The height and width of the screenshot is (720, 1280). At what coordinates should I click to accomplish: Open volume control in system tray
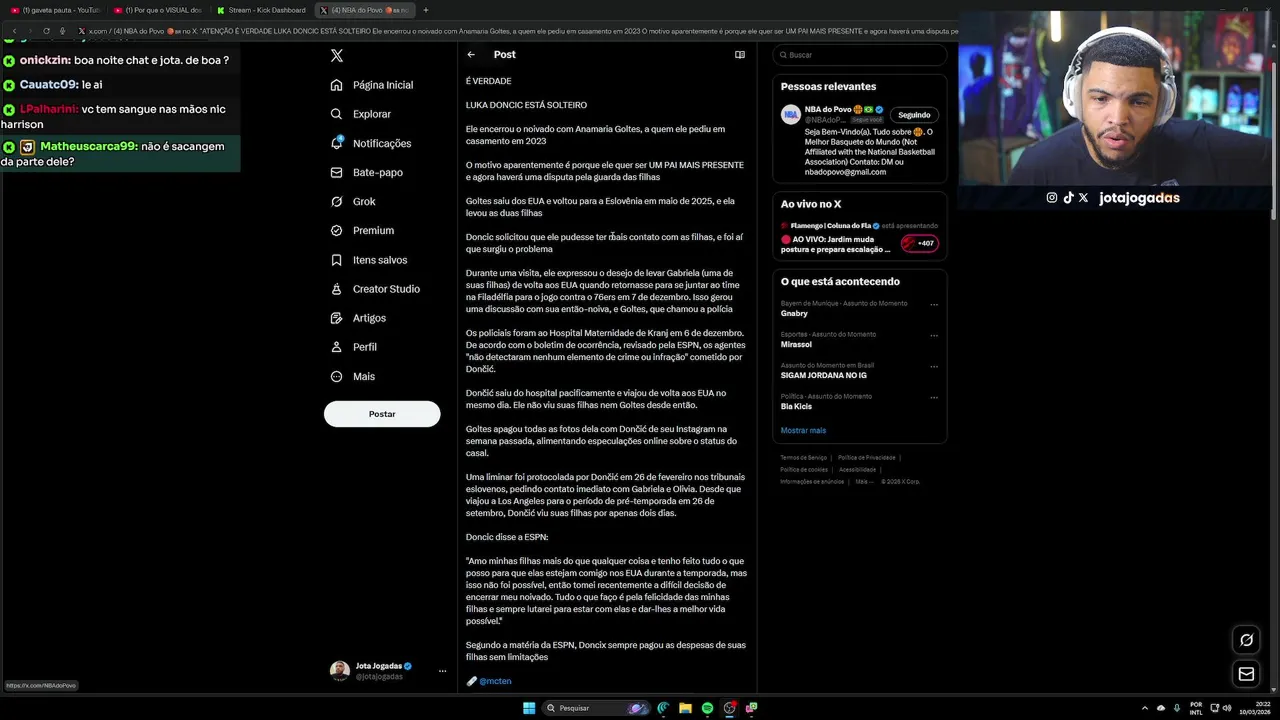click(1226, 708)
